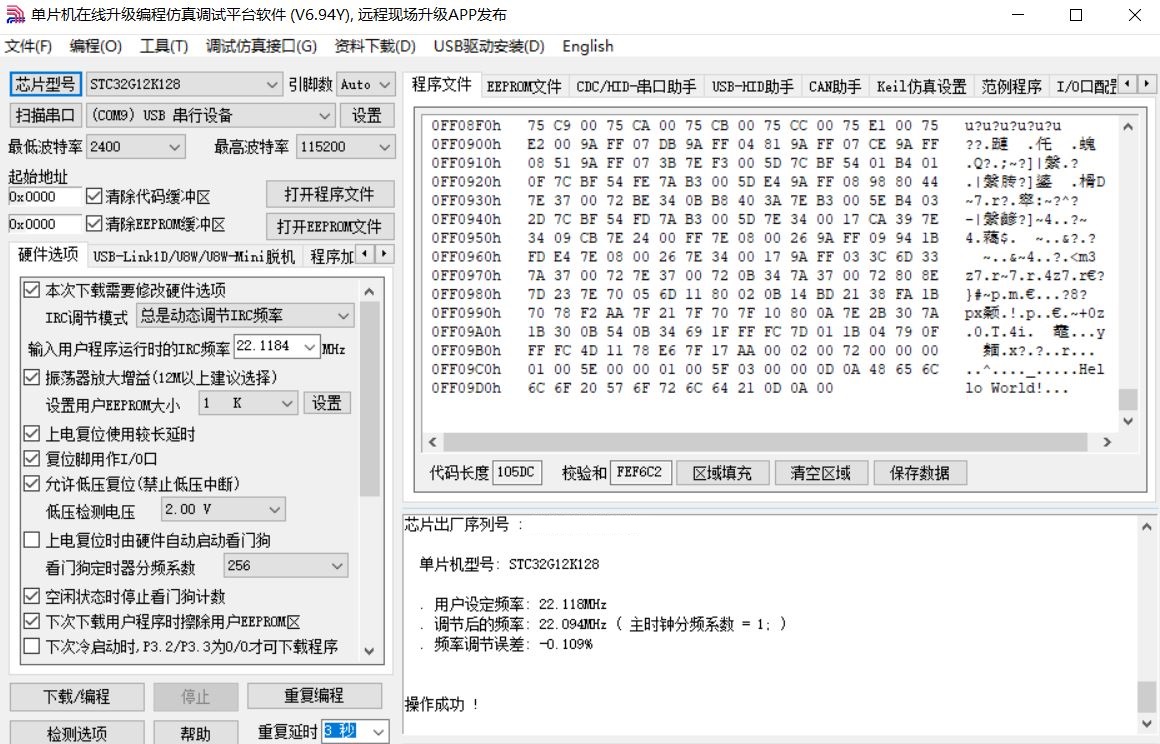This screenshot has width=1160, height=744.
Task: Open the 文件(F) menu
Action: click(28, 47)
